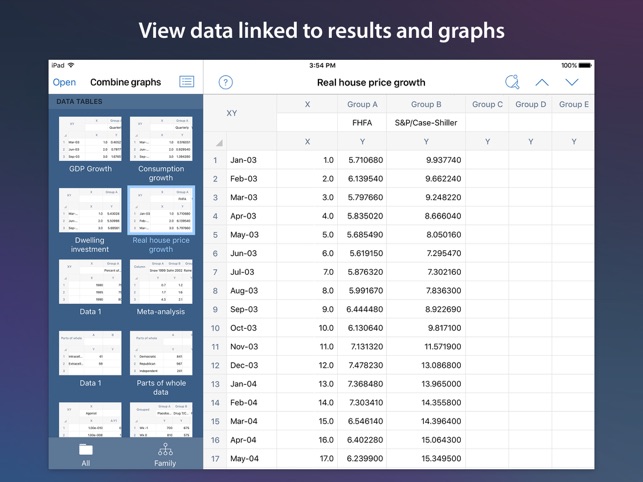Viewport: 643px width, 482px height.
Task: Select the All folder icon tab
Action: pyautogui.click(x=86, y=454)
